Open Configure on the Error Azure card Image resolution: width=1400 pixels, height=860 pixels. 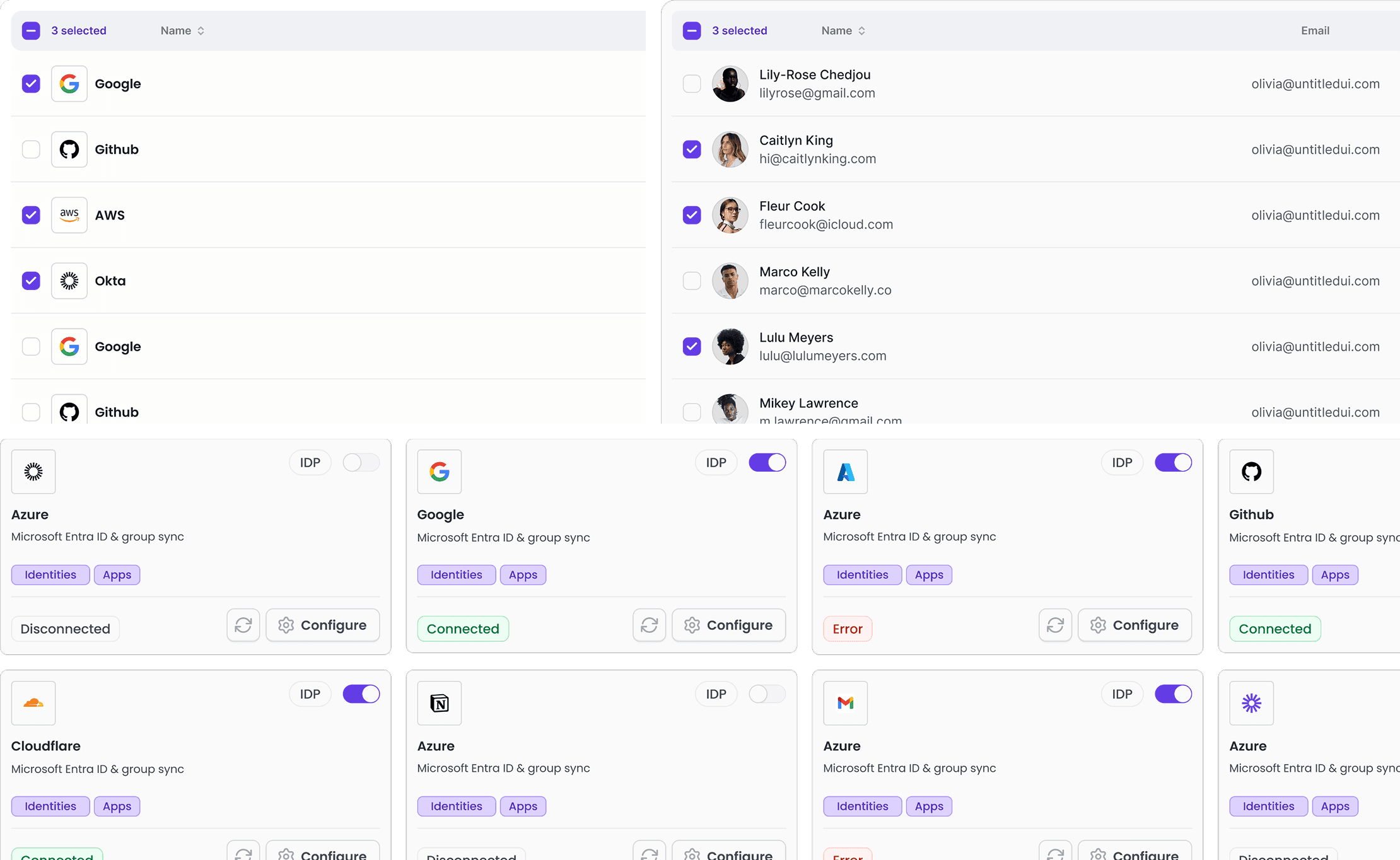pyautogui.click(x=1135, y=625)
